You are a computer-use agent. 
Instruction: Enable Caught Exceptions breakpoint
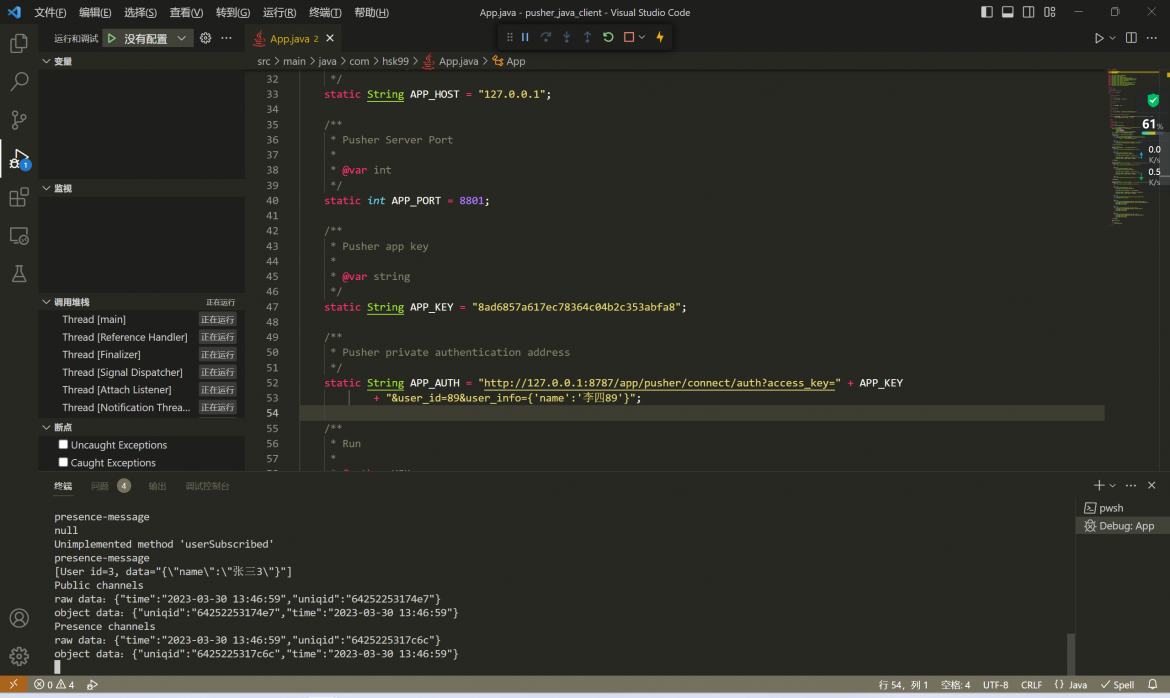pyautogui.click(x=63, y=462)
